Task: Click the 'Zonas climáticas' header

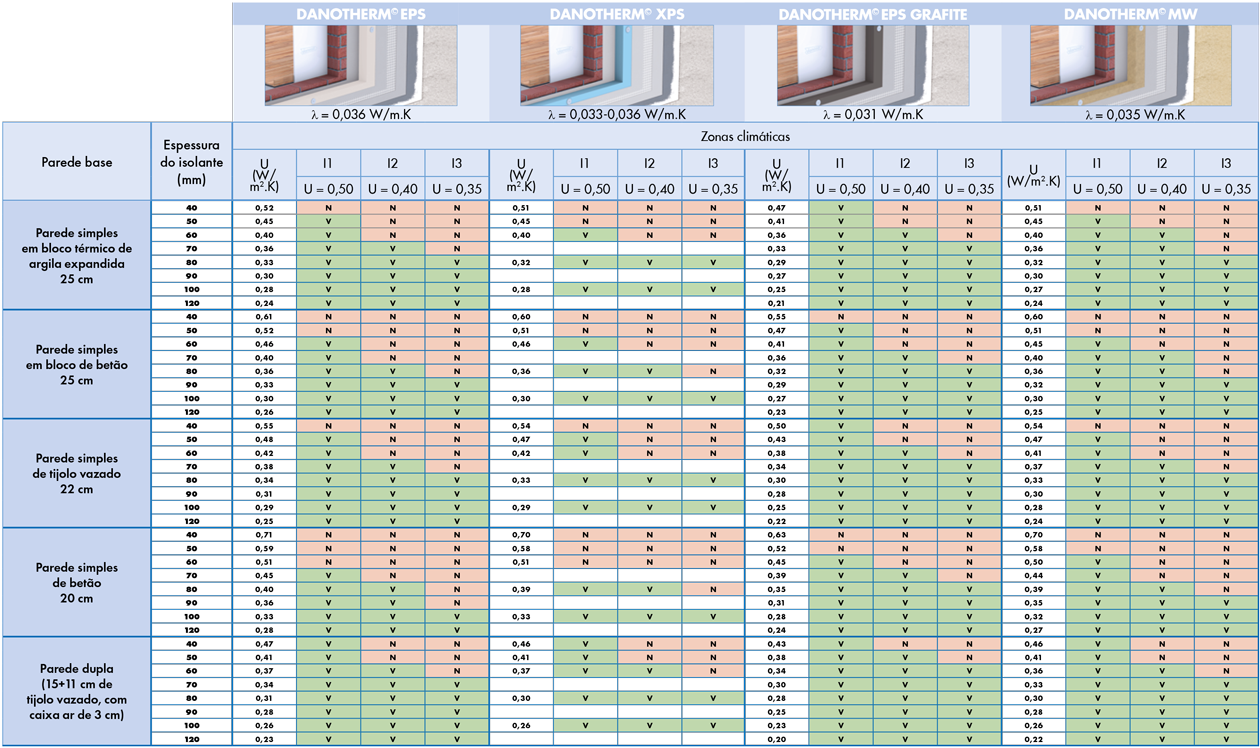Action: (x=745, y=135)
